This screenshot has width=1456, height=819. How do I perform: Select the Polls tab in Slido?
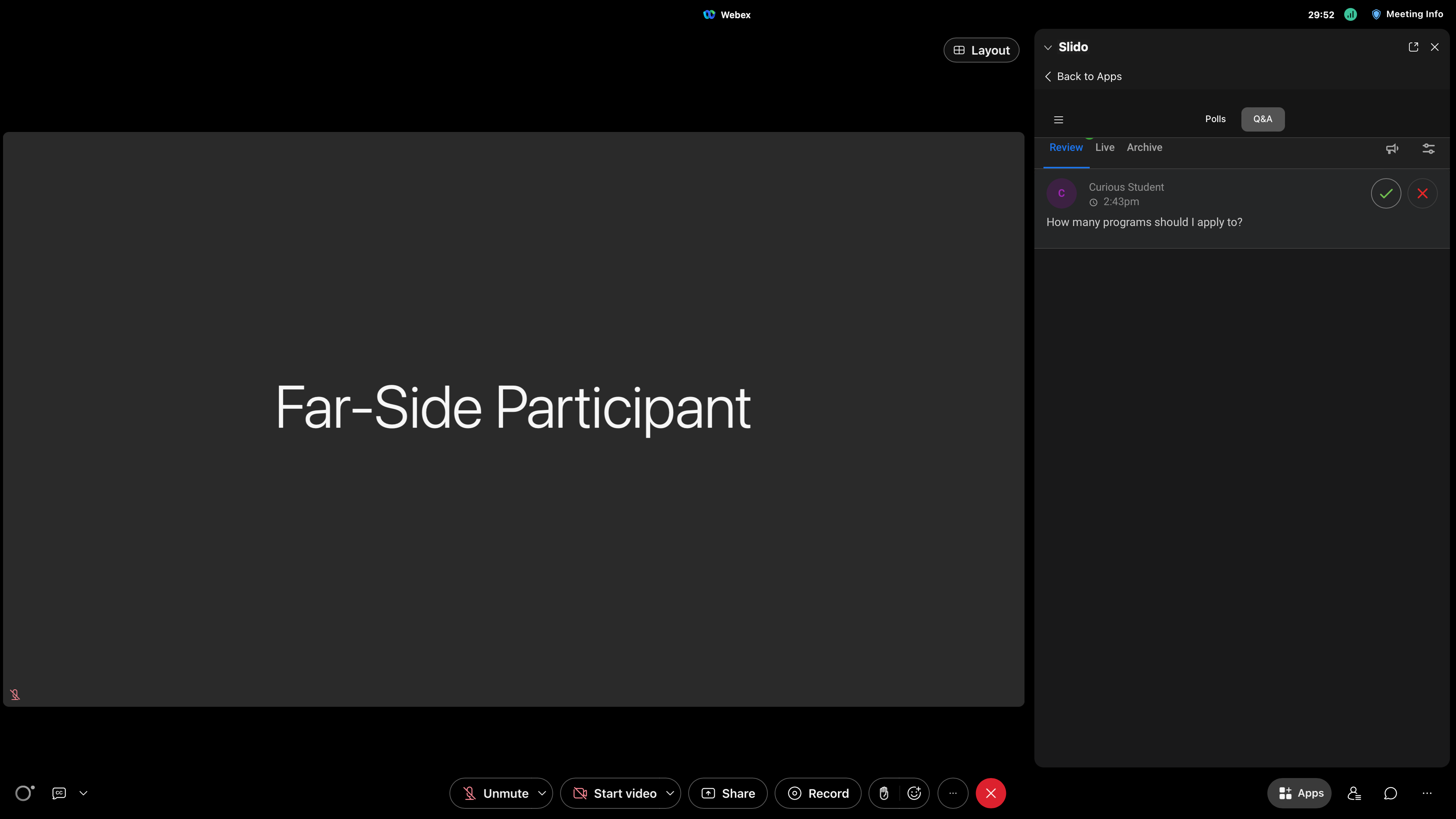[1215, 119]
